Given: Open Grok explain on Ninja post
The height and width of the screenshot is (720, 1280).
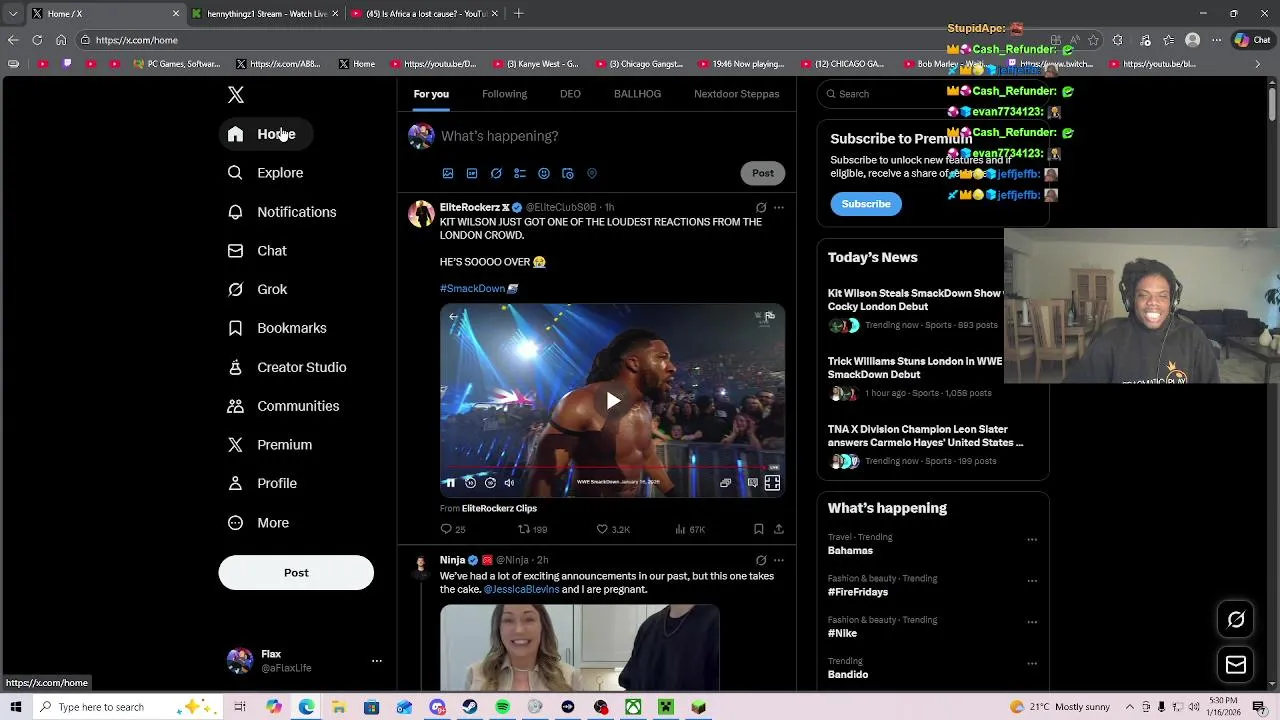Looking at the screenshot, I should point(761,560).
